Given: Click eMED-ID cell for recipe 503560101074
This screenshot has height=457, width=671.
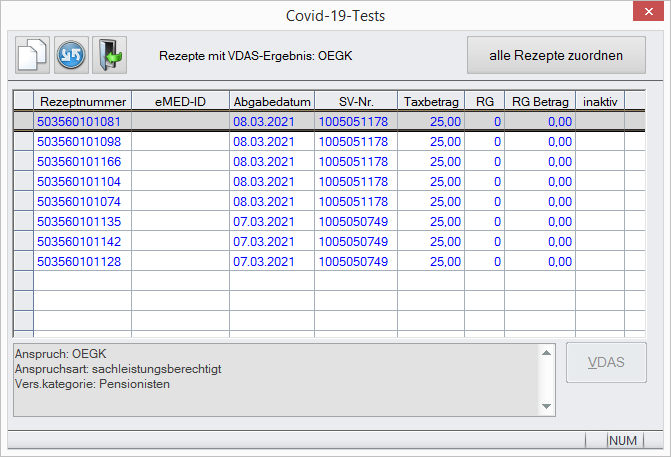Looking at the screenshot, I should pos(180,201).
